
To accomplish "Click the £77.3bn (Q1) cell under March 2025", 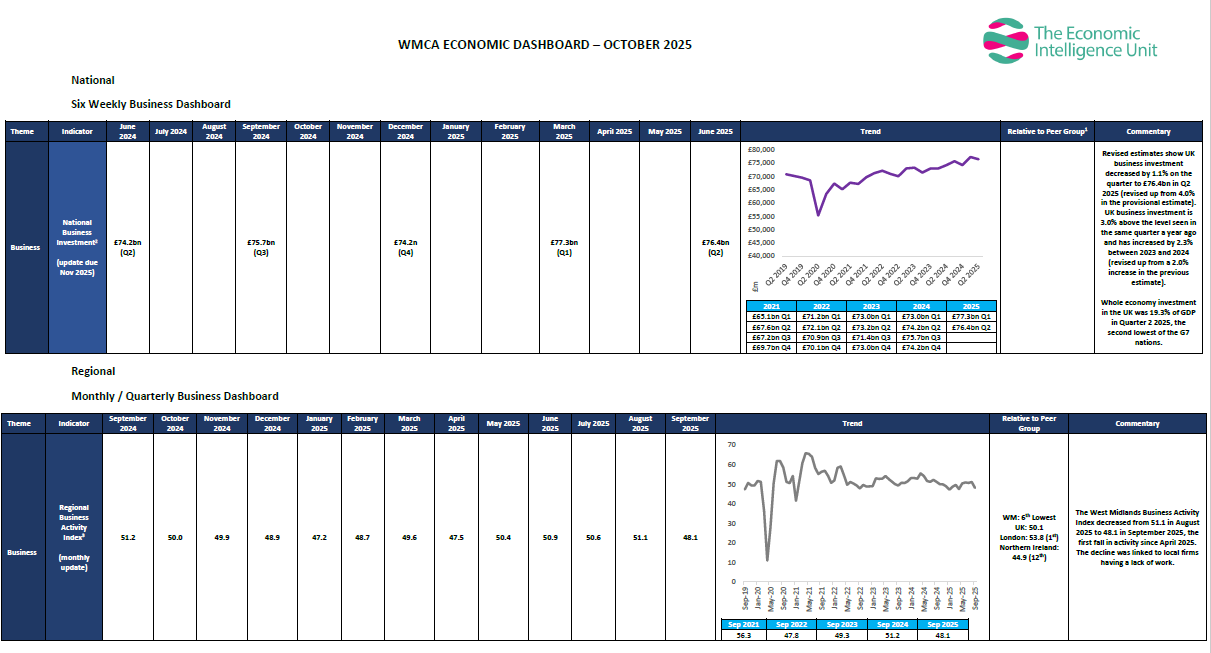I will (564, 247).
